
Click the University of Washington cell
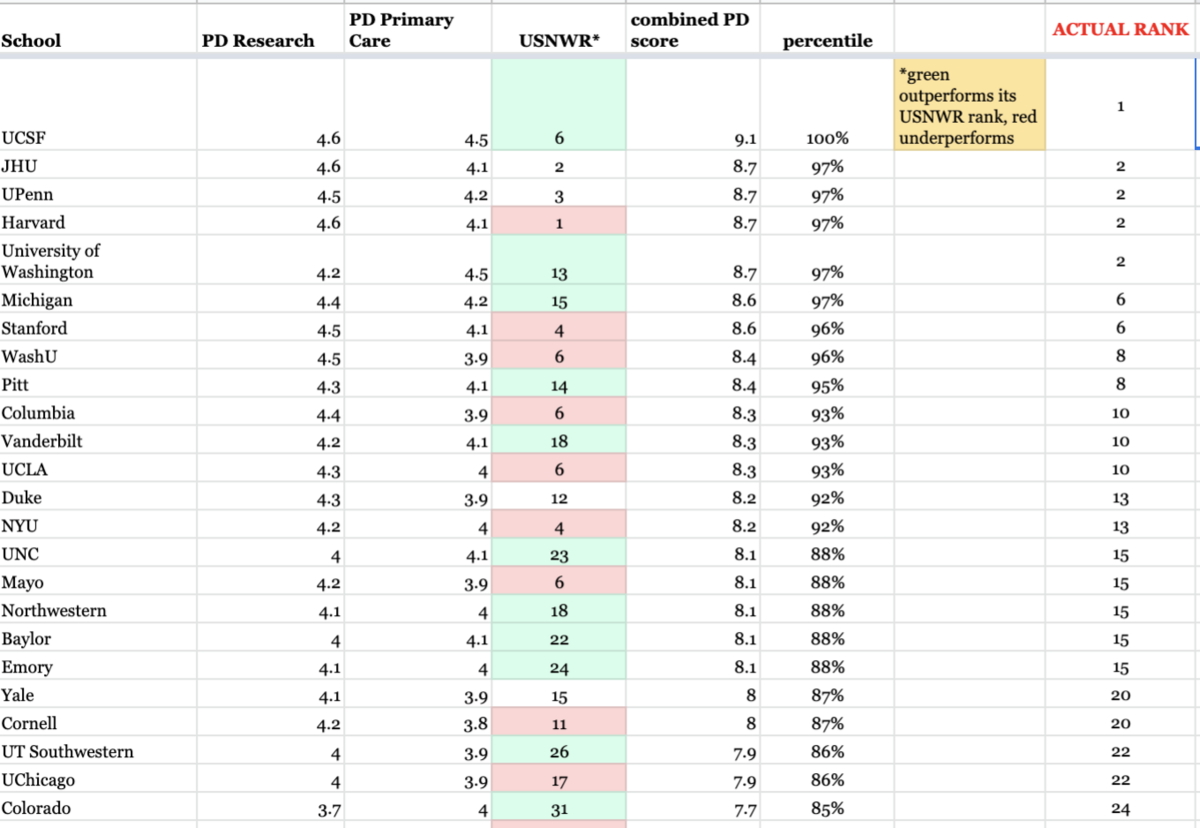(50, 261)
